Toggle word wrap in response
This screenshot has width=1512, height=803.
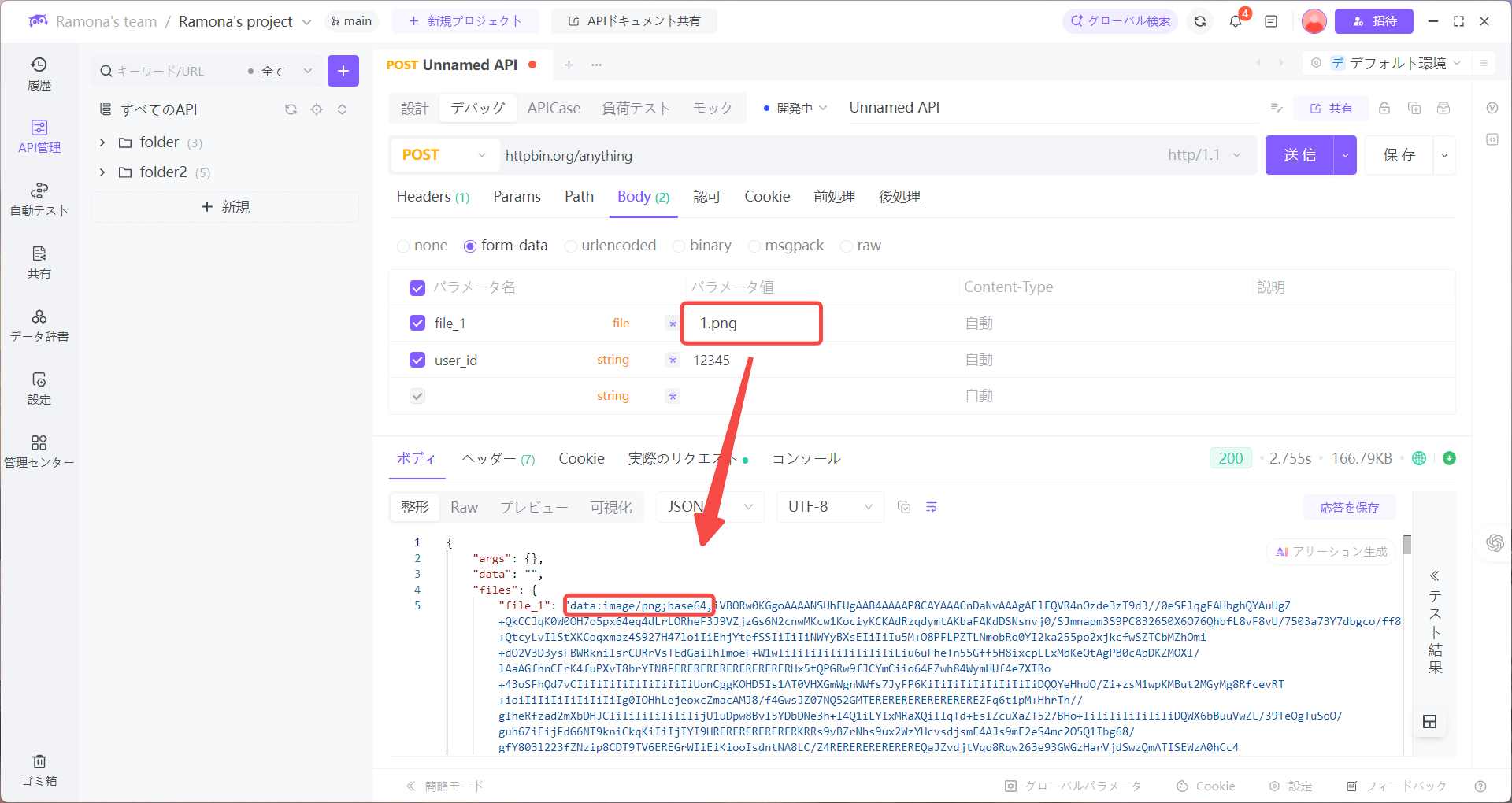932,507
